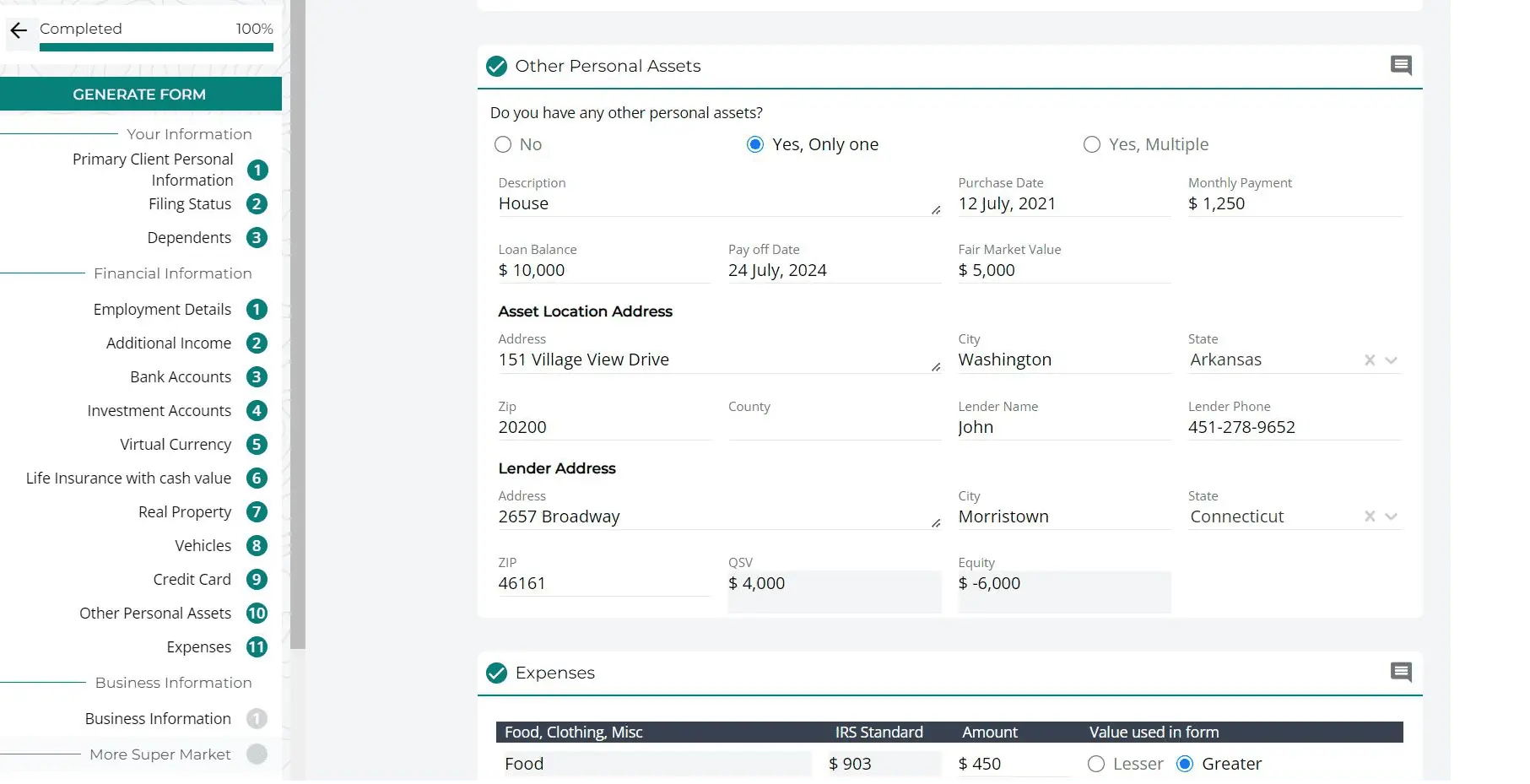The height and width of the screenshot is (784, 1530).
Task: Choose Greater value for Food
Action: pos(1185,764)
